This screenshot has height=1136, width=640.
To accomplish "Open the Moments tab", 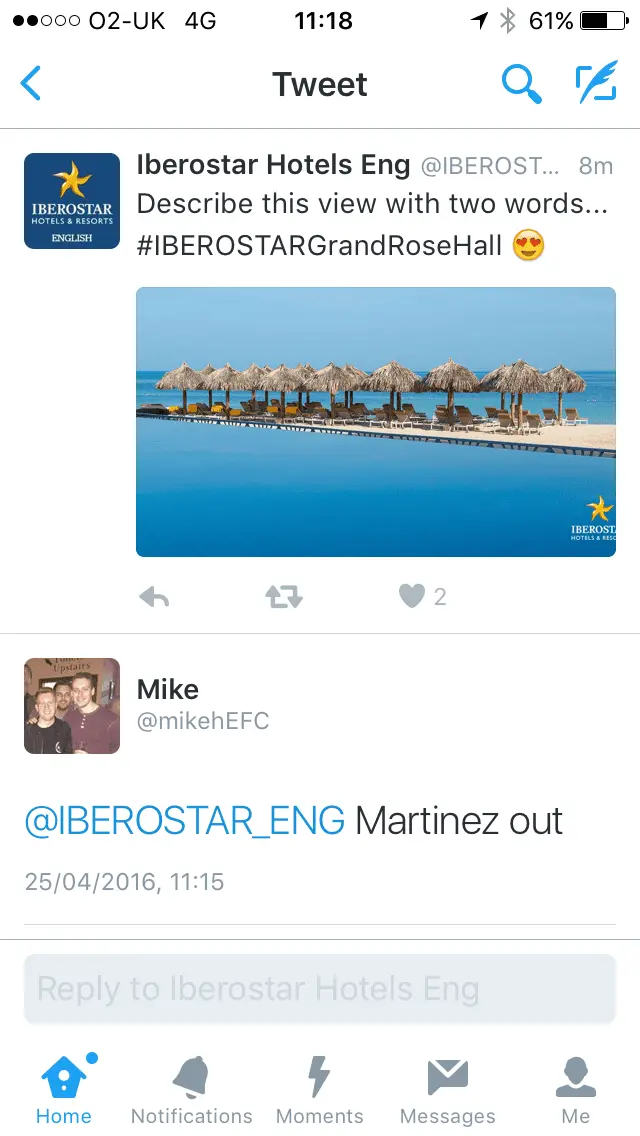I will point(320,1088).
